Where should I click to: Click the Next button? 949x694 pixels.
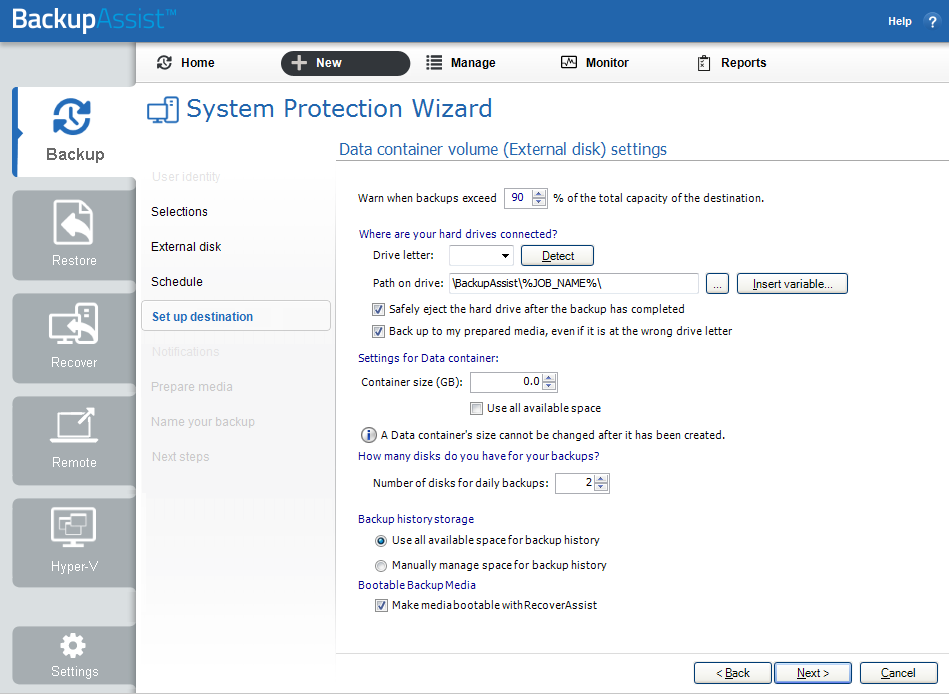(x=813, y=673)
